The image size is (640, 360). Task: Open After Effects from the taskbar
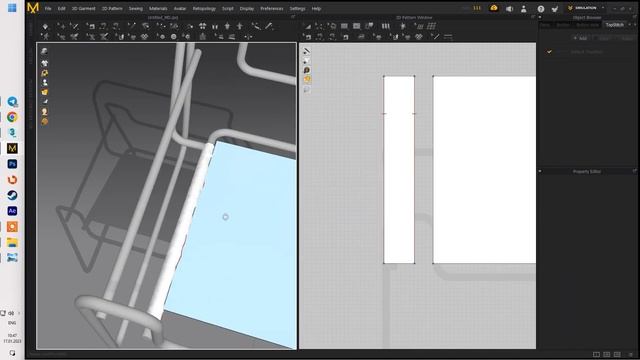pos(12,211)
